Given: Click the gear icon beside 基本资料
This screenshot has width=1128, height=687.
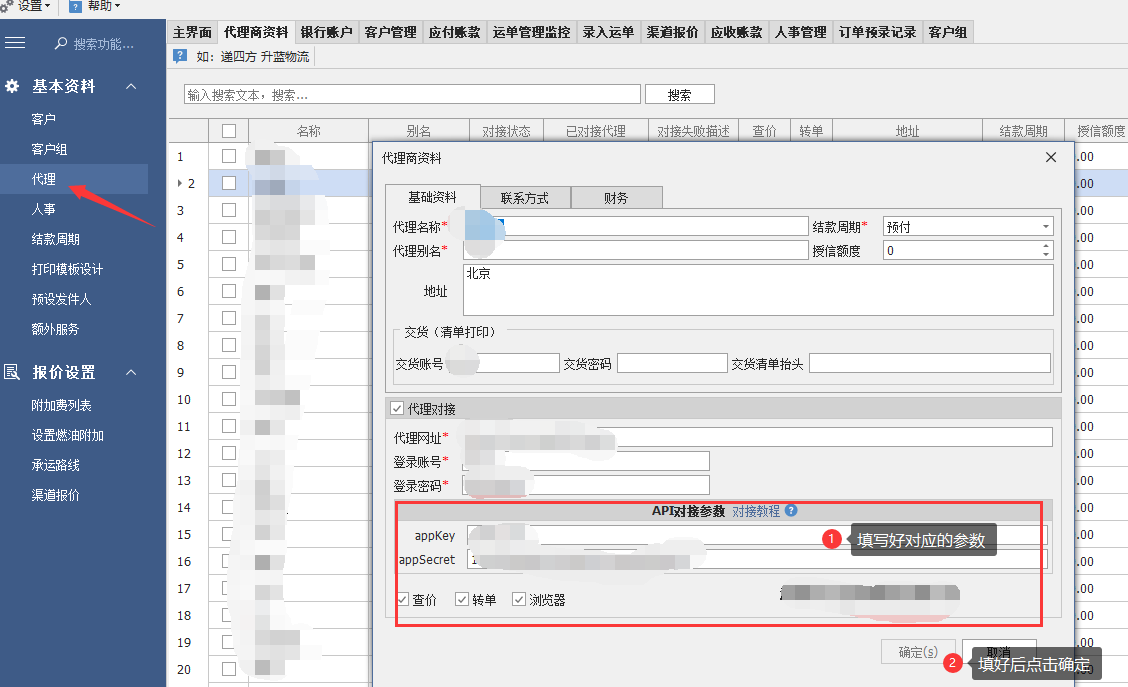Looking at the screenshot, I should click(12, 87).
